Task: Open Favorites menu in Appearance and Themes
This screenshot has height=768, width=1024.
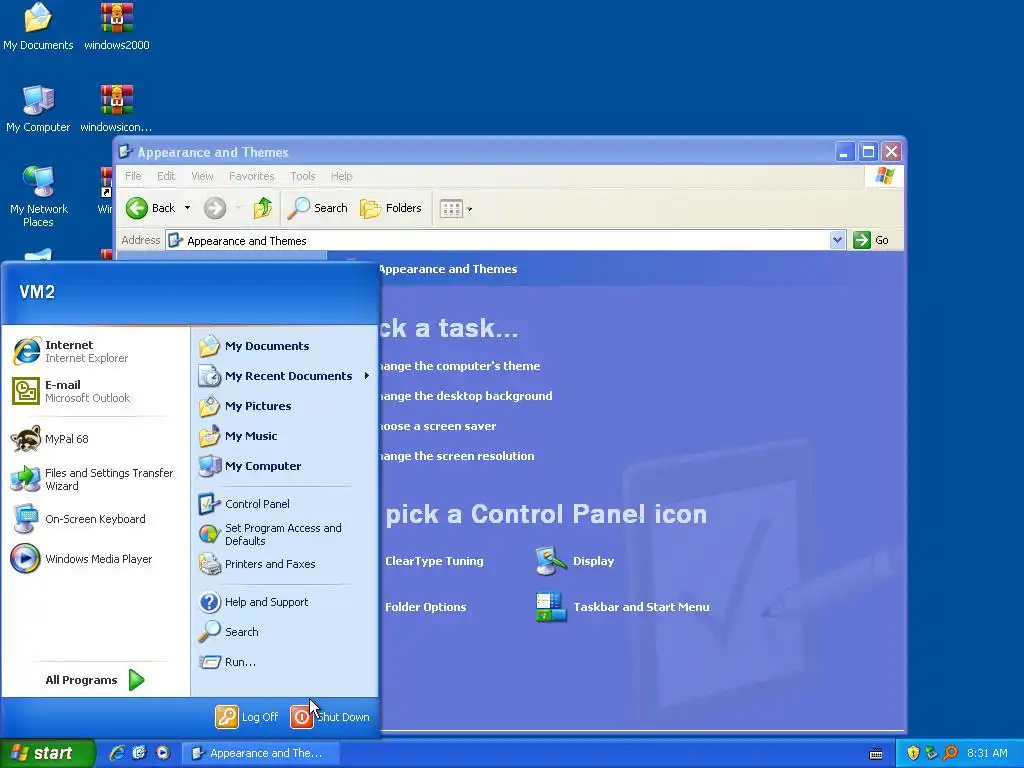Action: point(251,176)
